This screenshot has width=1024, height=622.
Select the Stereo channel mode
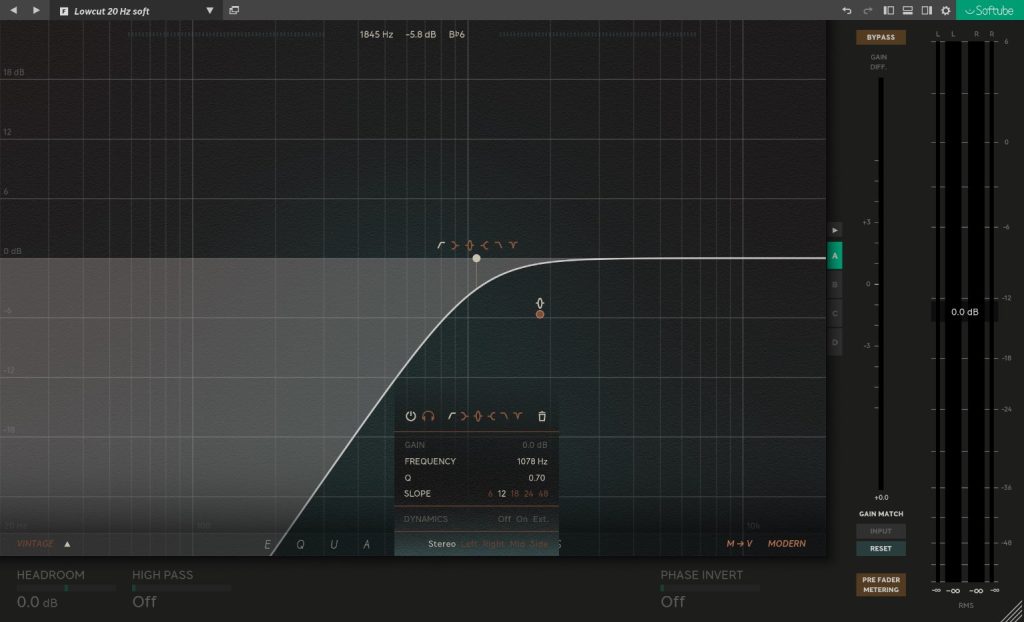coord(442,544)
